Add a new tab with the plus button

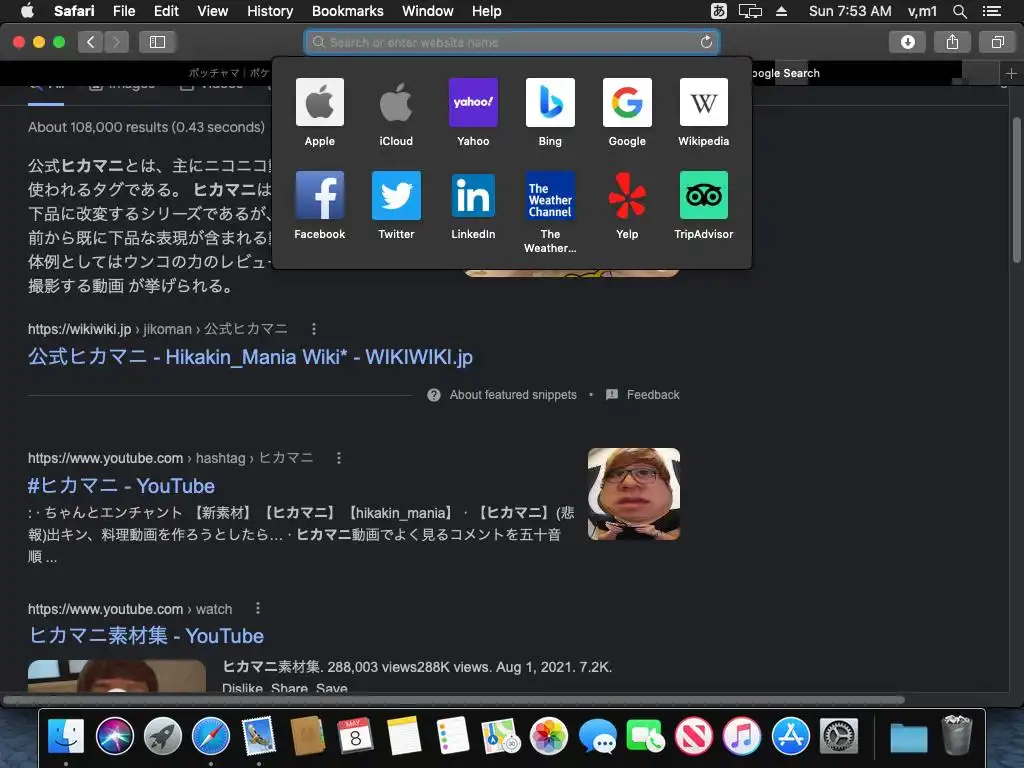point(1011,73)
